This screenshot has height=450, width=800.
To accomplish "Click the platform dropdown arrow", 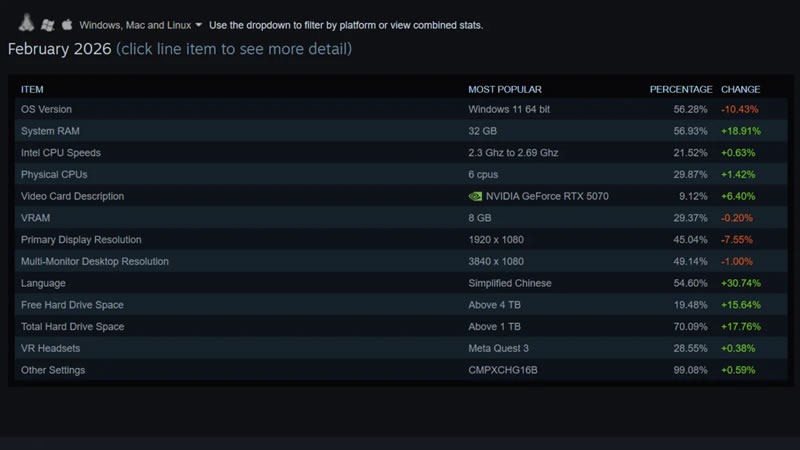I will (x=199, y=24).
